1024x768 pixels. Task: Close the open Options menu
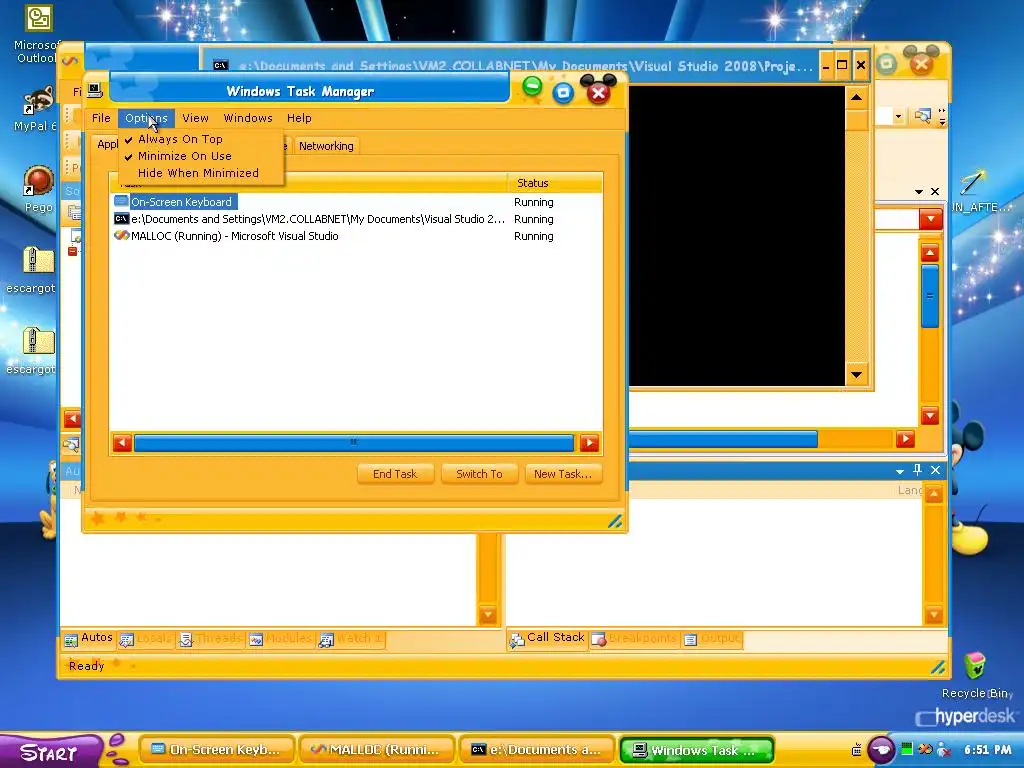pyautogui.click(x=146, y=118)
